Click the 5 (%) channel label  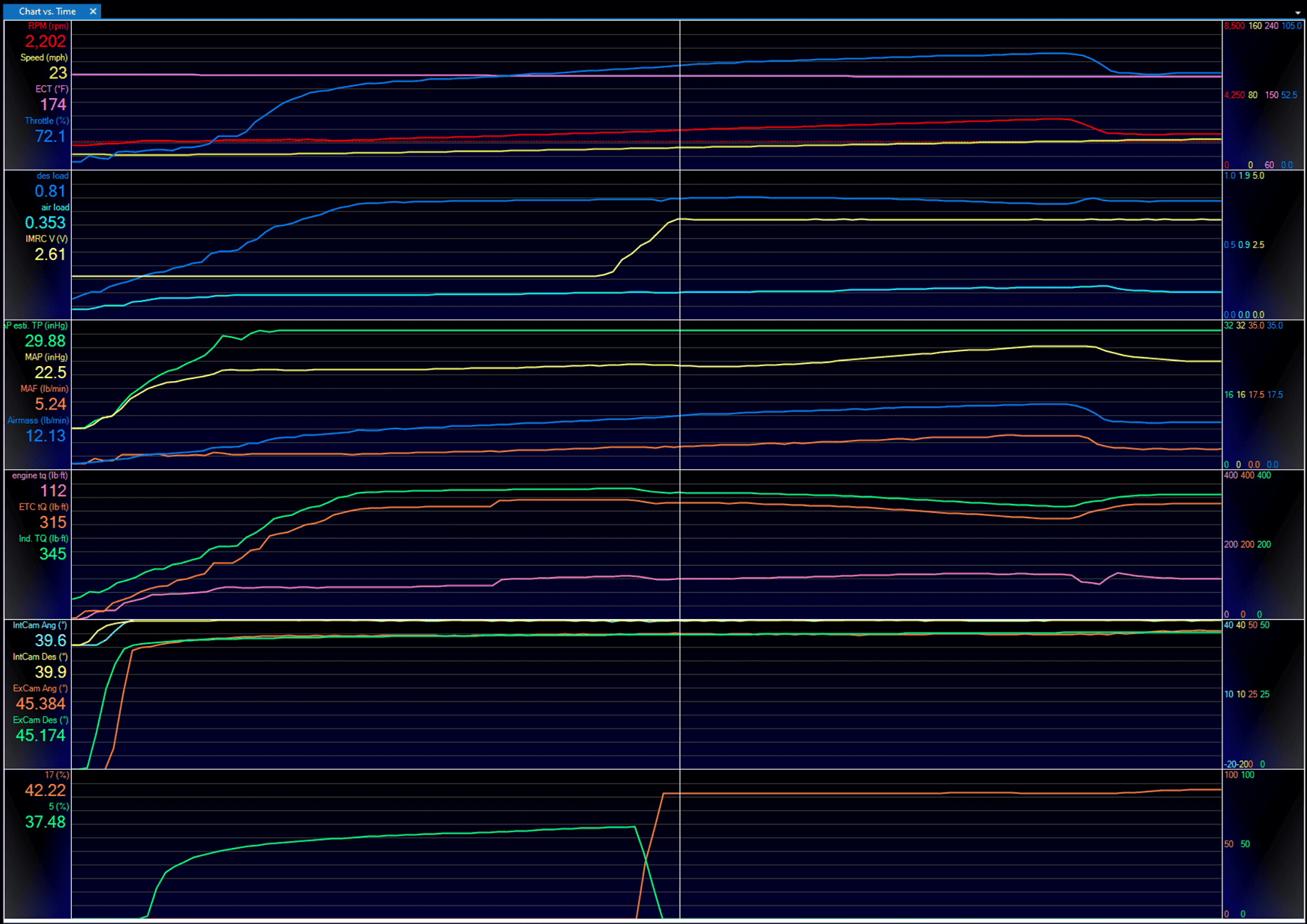[x=59, y=807]
